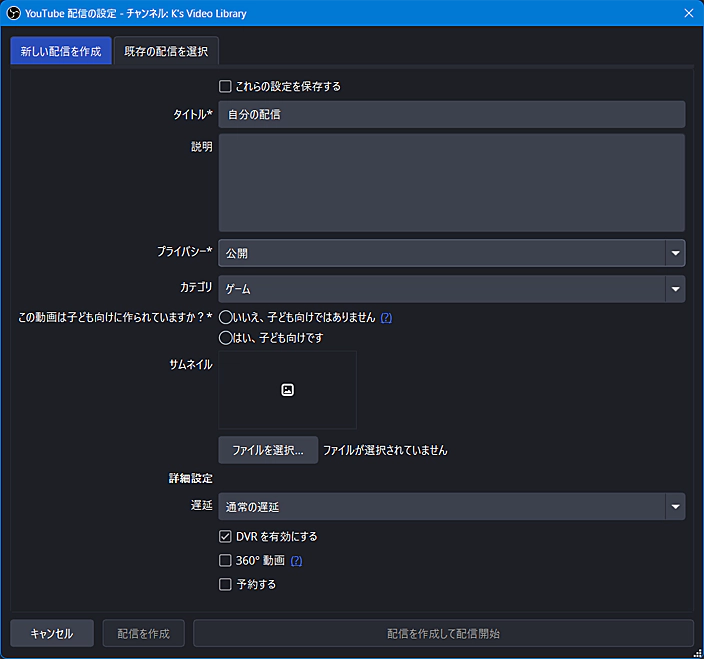Uncheck DVR を有効にする checkbox

pyautogui.click(x=225, y=537)
